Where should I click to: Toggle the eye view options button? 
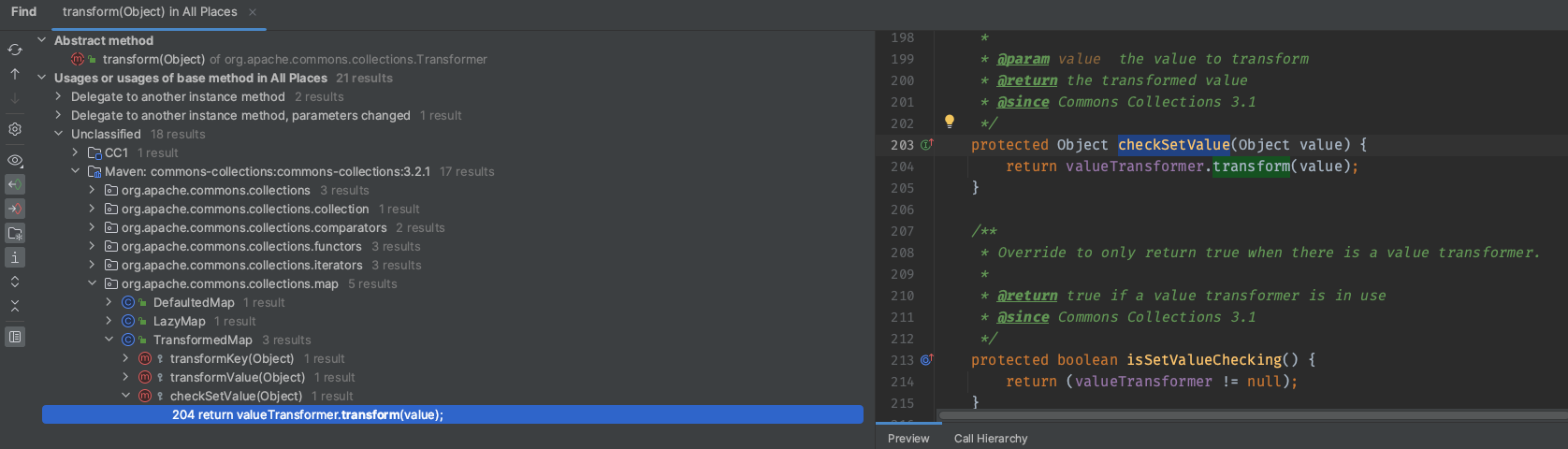click(x=15, y=161)
